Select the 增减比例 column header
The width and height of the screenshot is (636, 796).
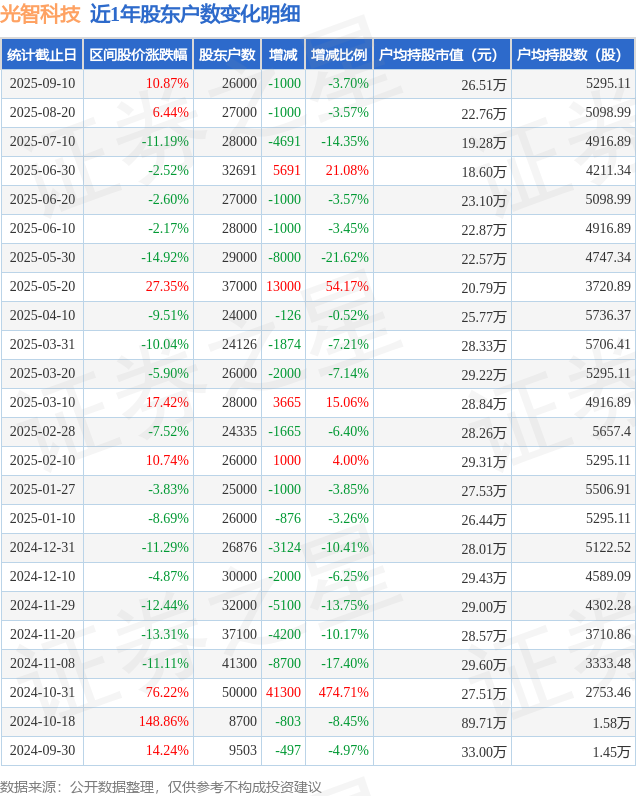(339, 54)
